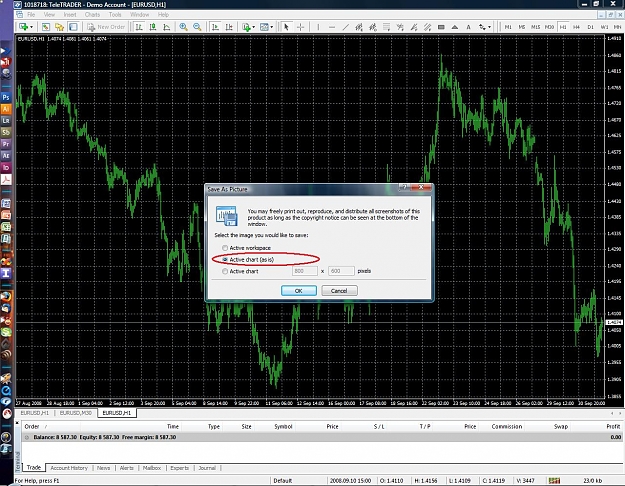Switch to H4 timeframe
The image size is (625, 486).
coord(576,27)
